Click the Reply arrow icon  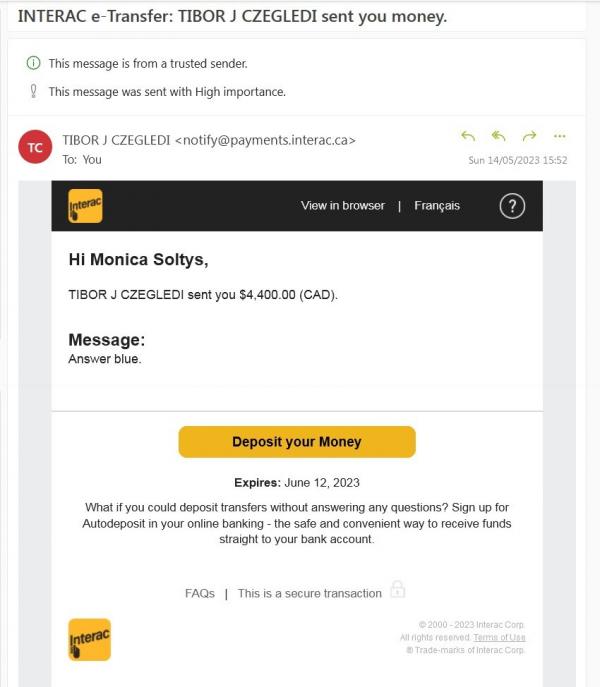click(x=468, y=136)
